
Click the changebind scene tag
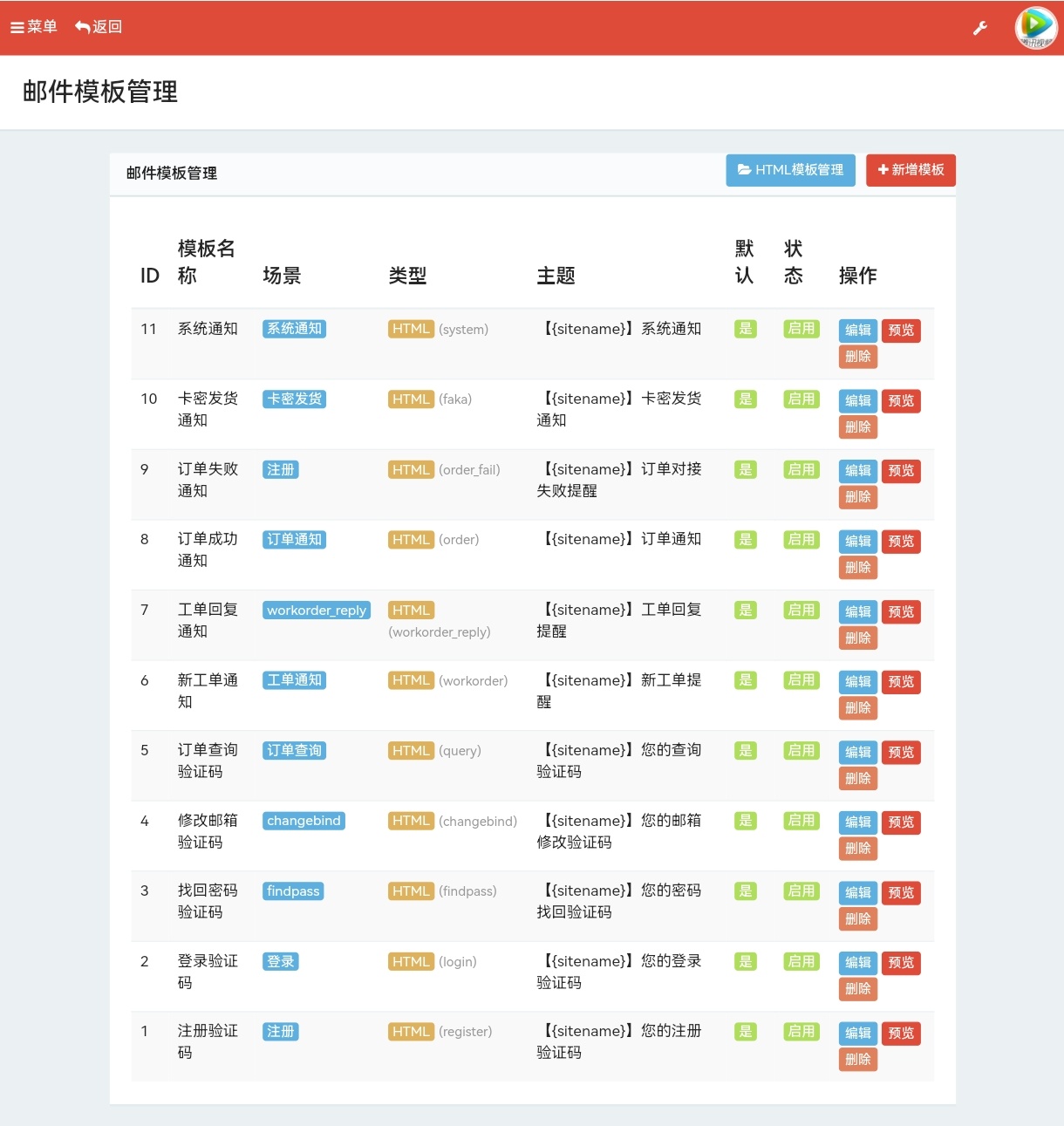pos(304,821)
